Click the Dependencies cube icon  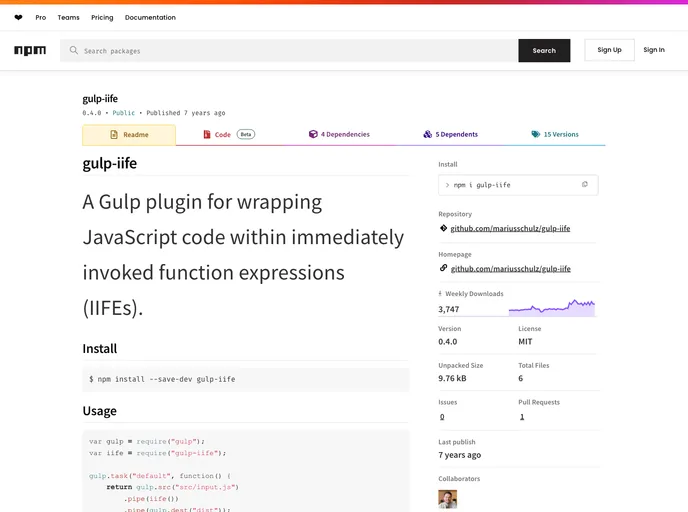pyautogui.click(x=313, y=134)
